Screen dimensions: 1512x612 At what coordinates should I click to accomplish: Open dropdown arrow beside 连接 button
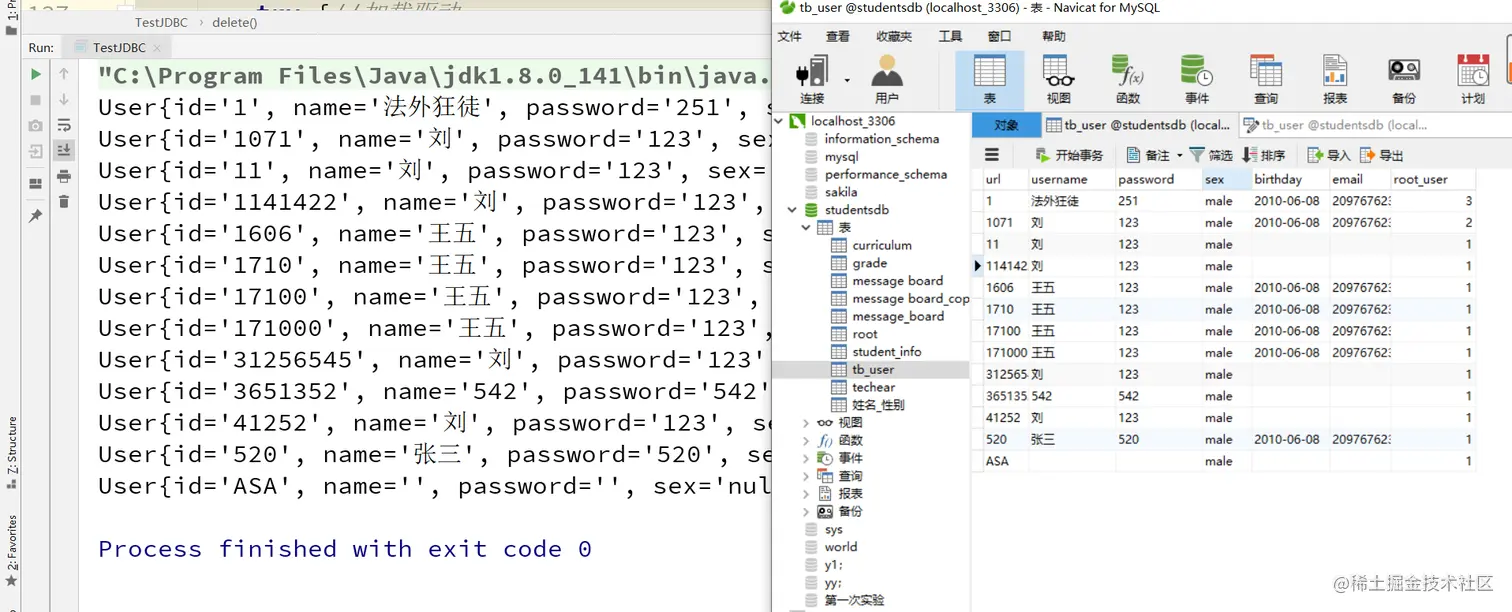pos(846,80)
